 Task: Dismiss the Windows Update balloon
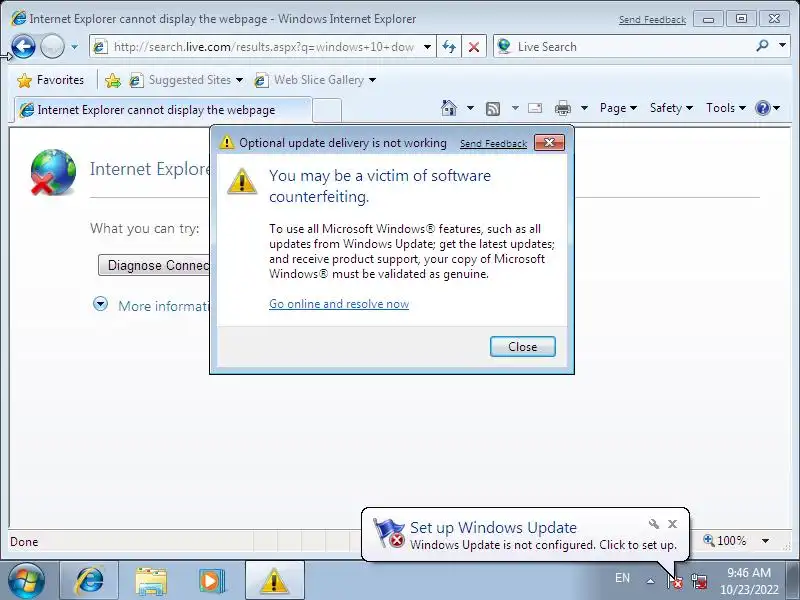point(672,524)
